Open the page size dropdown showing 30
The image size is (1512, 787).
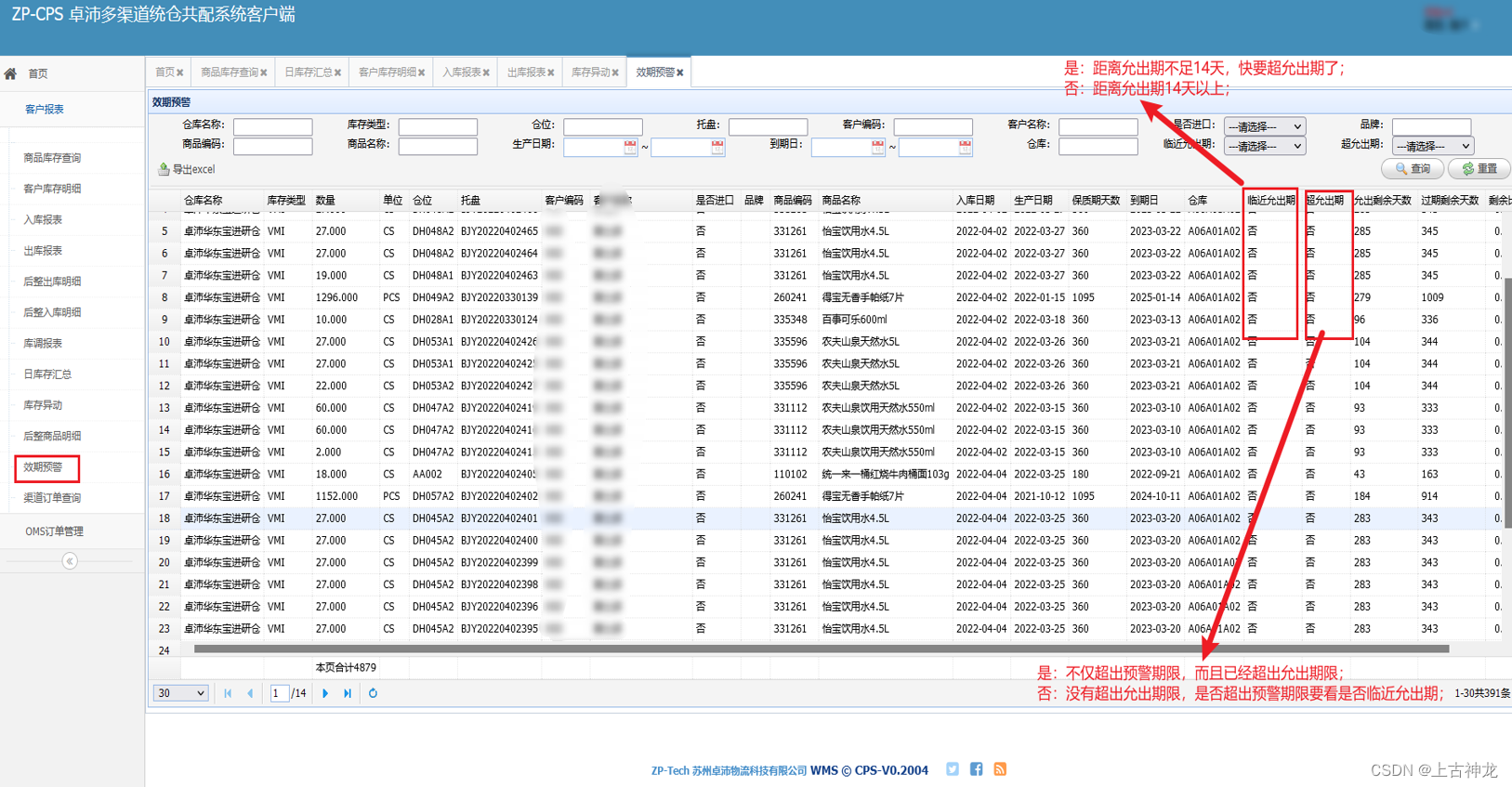pos(180,693)
